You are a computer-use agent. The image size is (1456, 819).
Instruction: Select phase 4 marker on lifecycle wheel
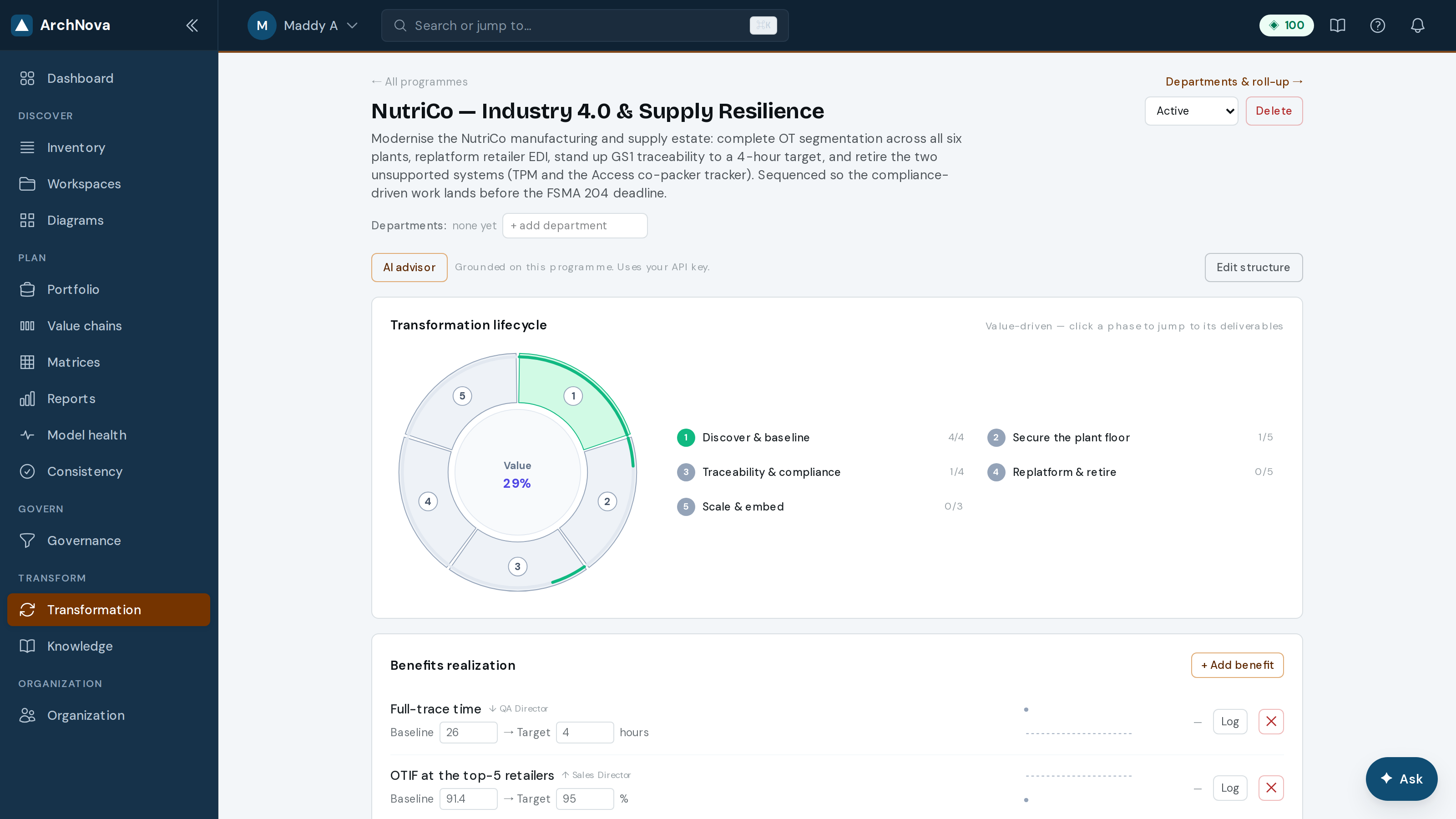coord(428,501)
